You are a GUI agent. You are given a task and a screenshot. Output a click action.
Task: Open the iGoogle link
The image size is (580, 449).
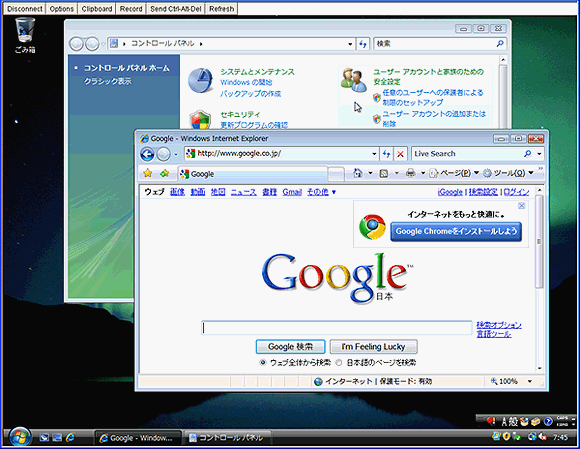(450, 192)
